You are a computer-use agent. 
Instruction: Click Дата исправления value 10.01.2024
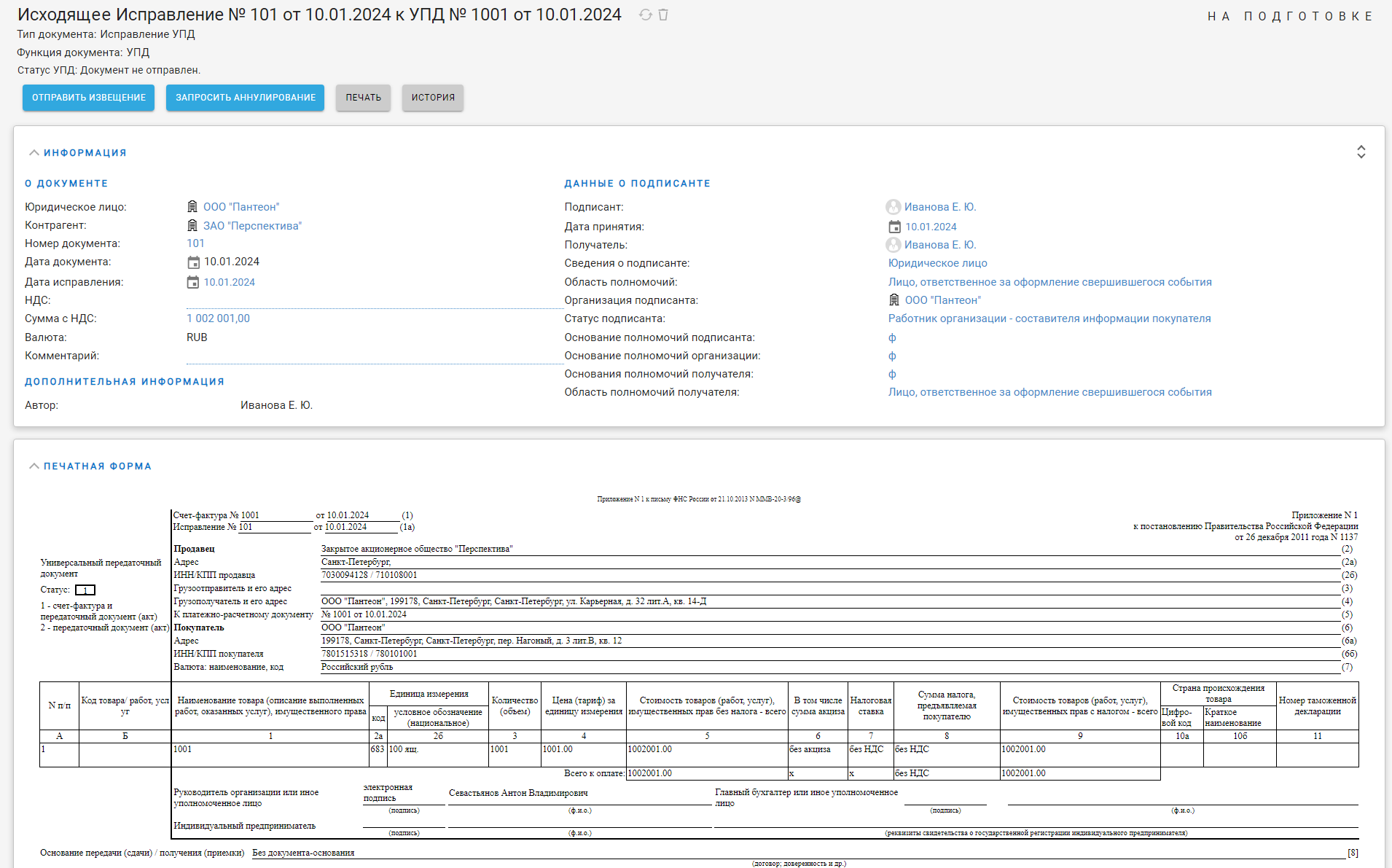(230, 282)
